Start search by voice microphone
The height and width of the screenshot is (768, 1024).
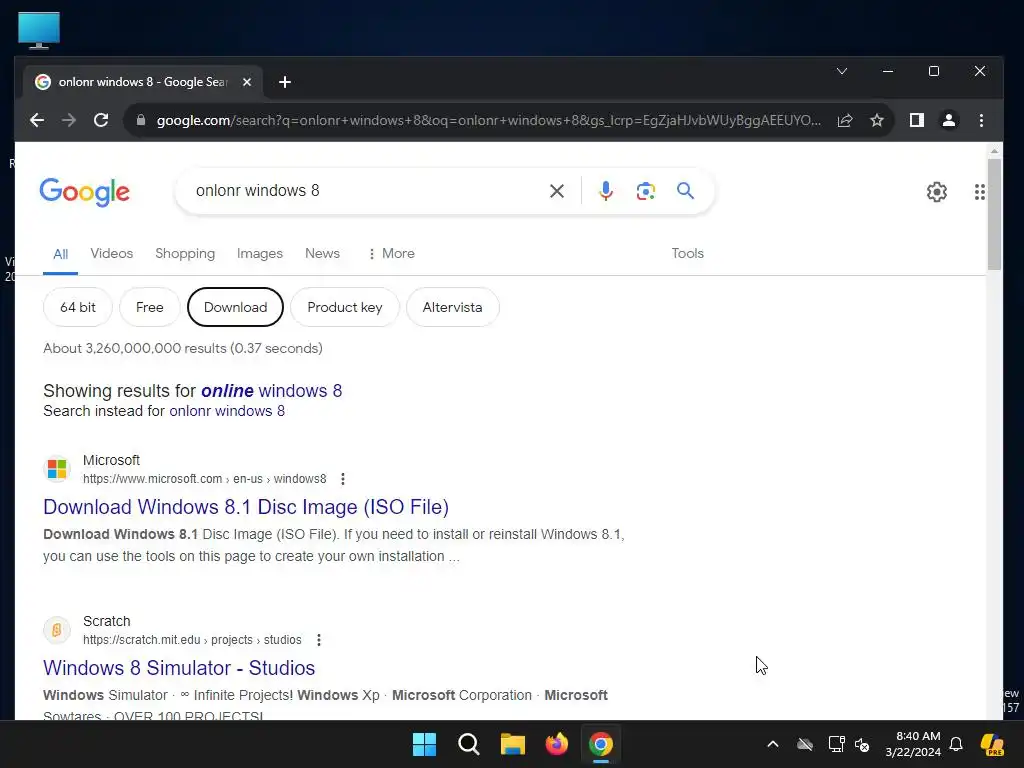tap(605, 191)
